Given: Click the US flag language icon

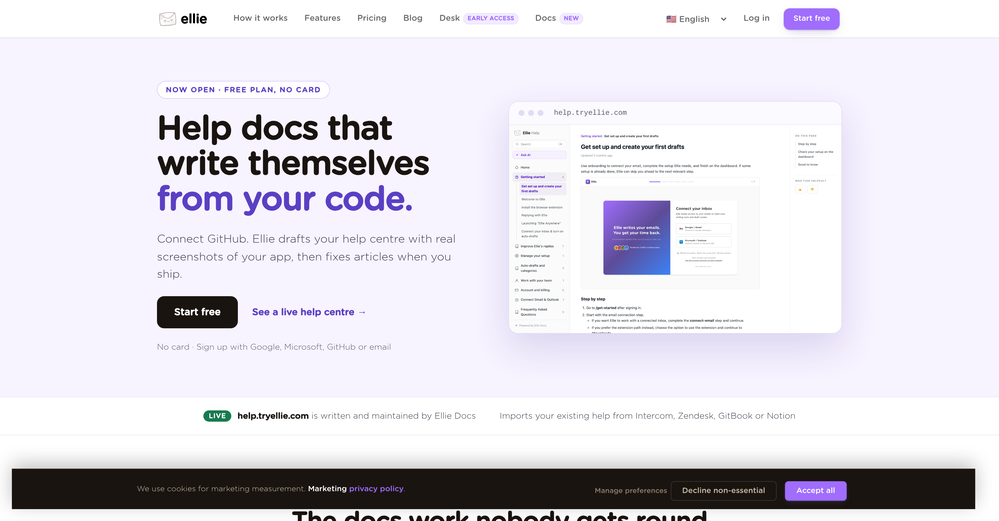Looking at the screenshot, I should [671, 19].
